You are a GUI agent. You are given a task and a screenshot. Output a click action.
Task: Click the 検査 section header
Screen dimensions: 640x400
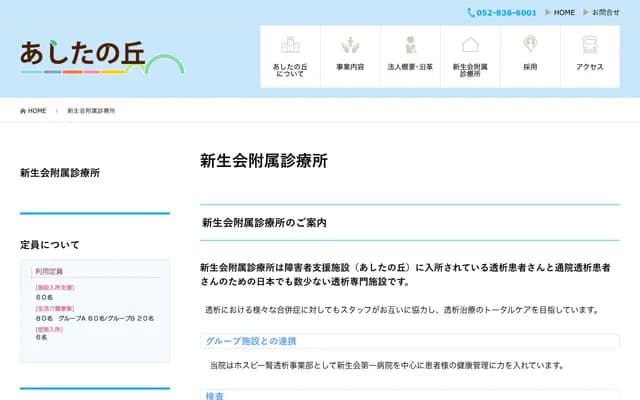click(x=215, y=396)
